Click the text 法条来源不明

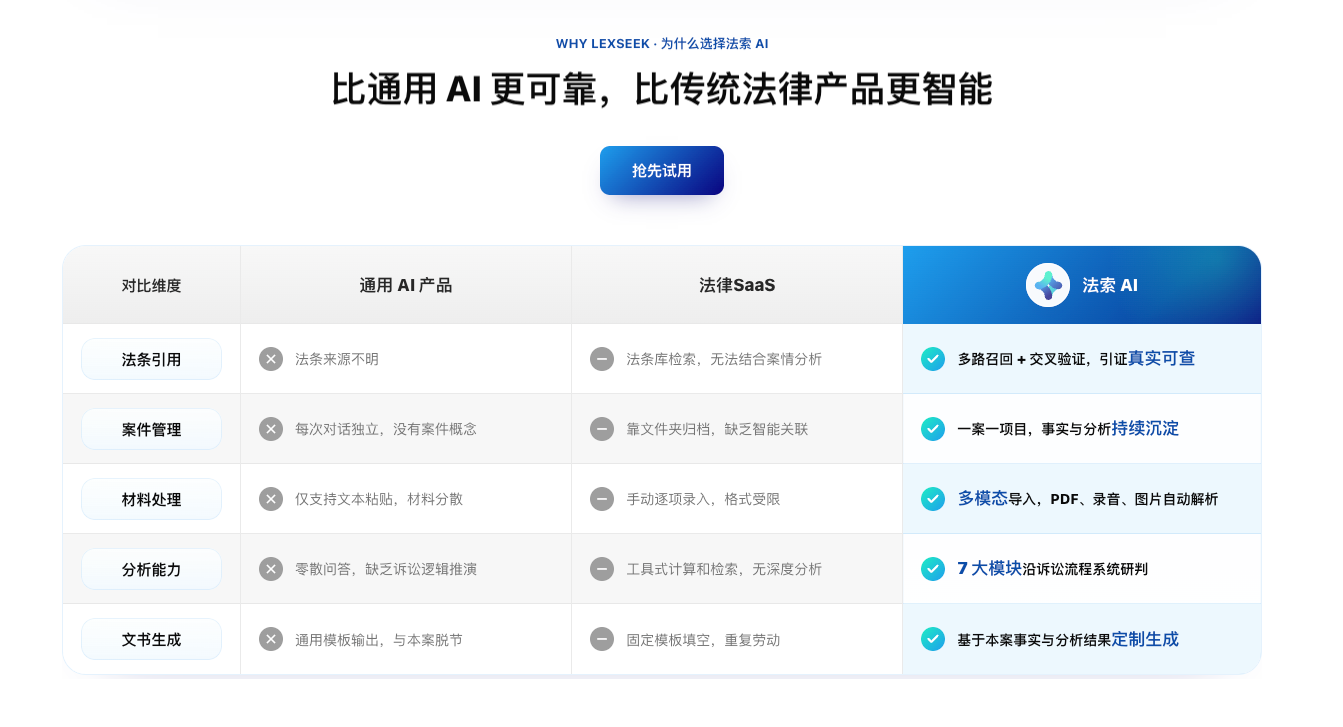(x=337, y=359)
